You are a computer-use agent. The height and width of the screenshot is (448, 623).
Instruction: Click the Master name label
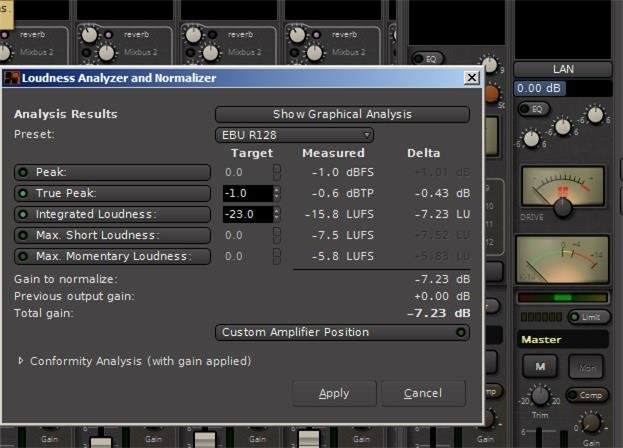pos(563,340)
